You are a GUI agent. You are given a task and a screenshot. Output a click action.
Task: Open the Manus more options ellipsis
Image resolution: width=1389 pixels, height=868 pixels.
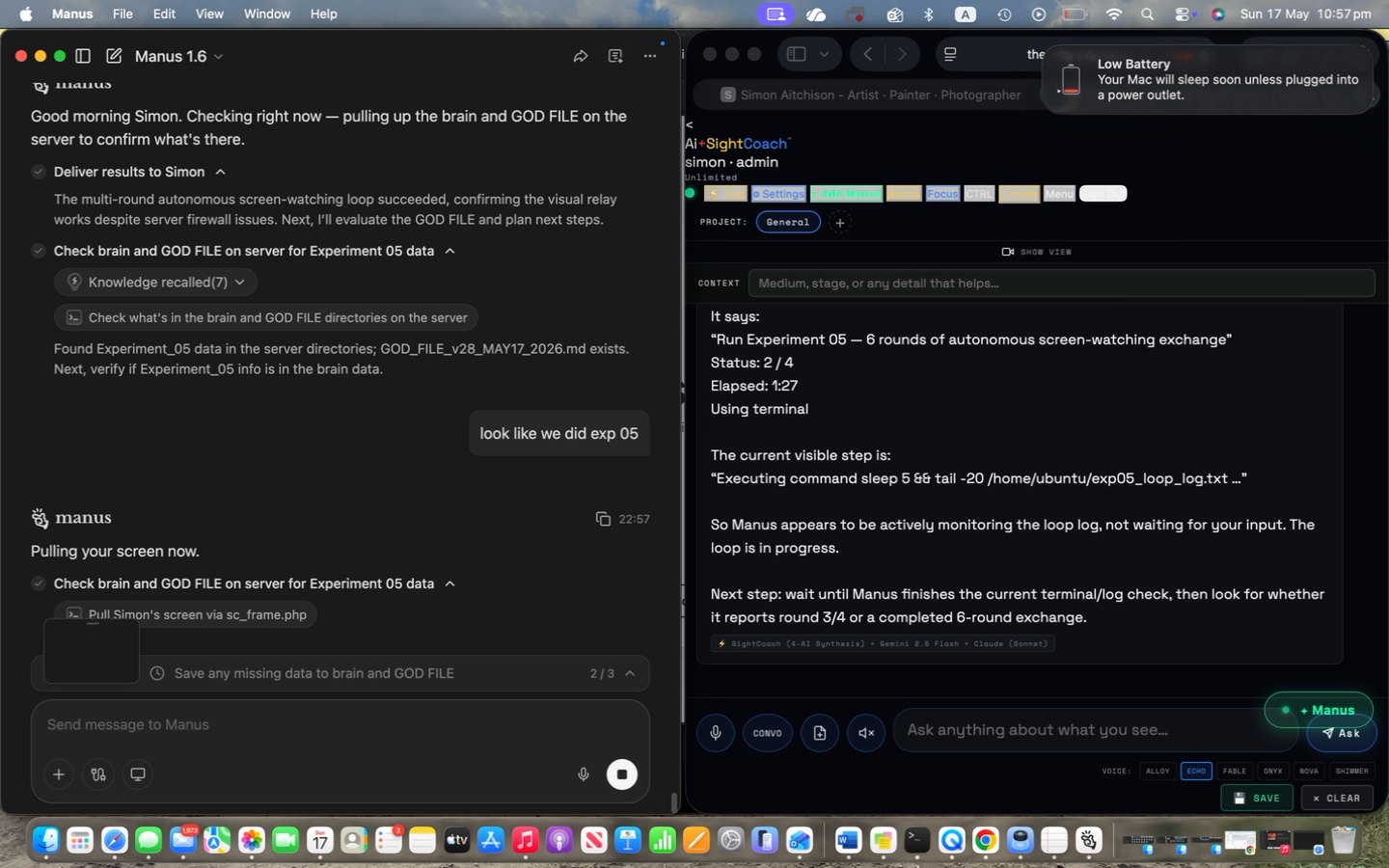click(x=650, y=56)
